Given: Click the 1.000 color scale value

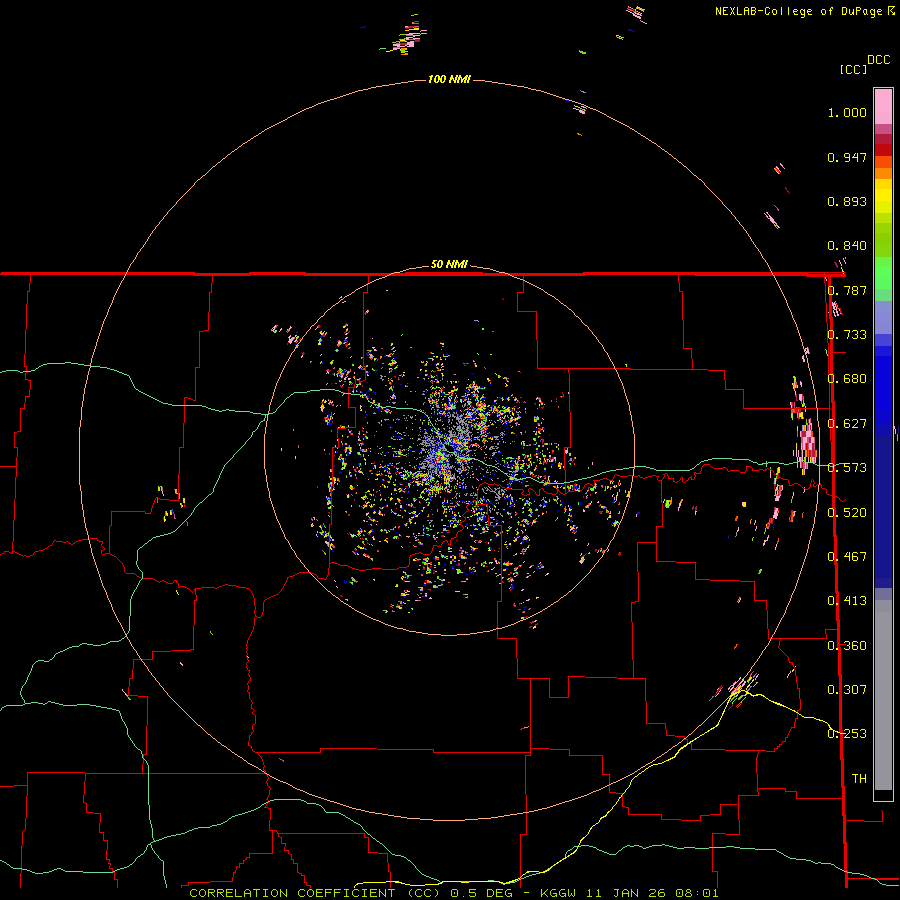Looking at the screenshot, I should (847, 112).
